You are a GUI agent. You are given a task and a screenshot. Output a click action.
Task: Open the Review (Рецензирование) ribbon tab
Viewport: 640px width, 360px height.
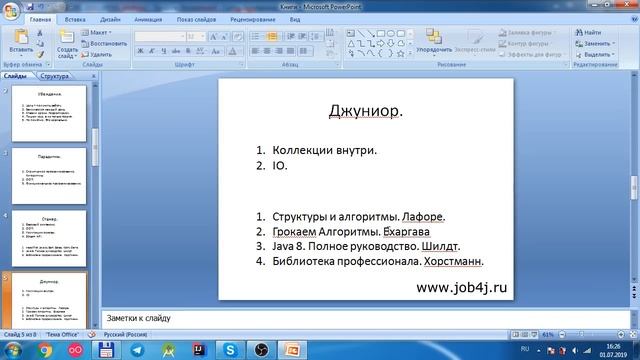pyautogui.click(x=253, y=19)
